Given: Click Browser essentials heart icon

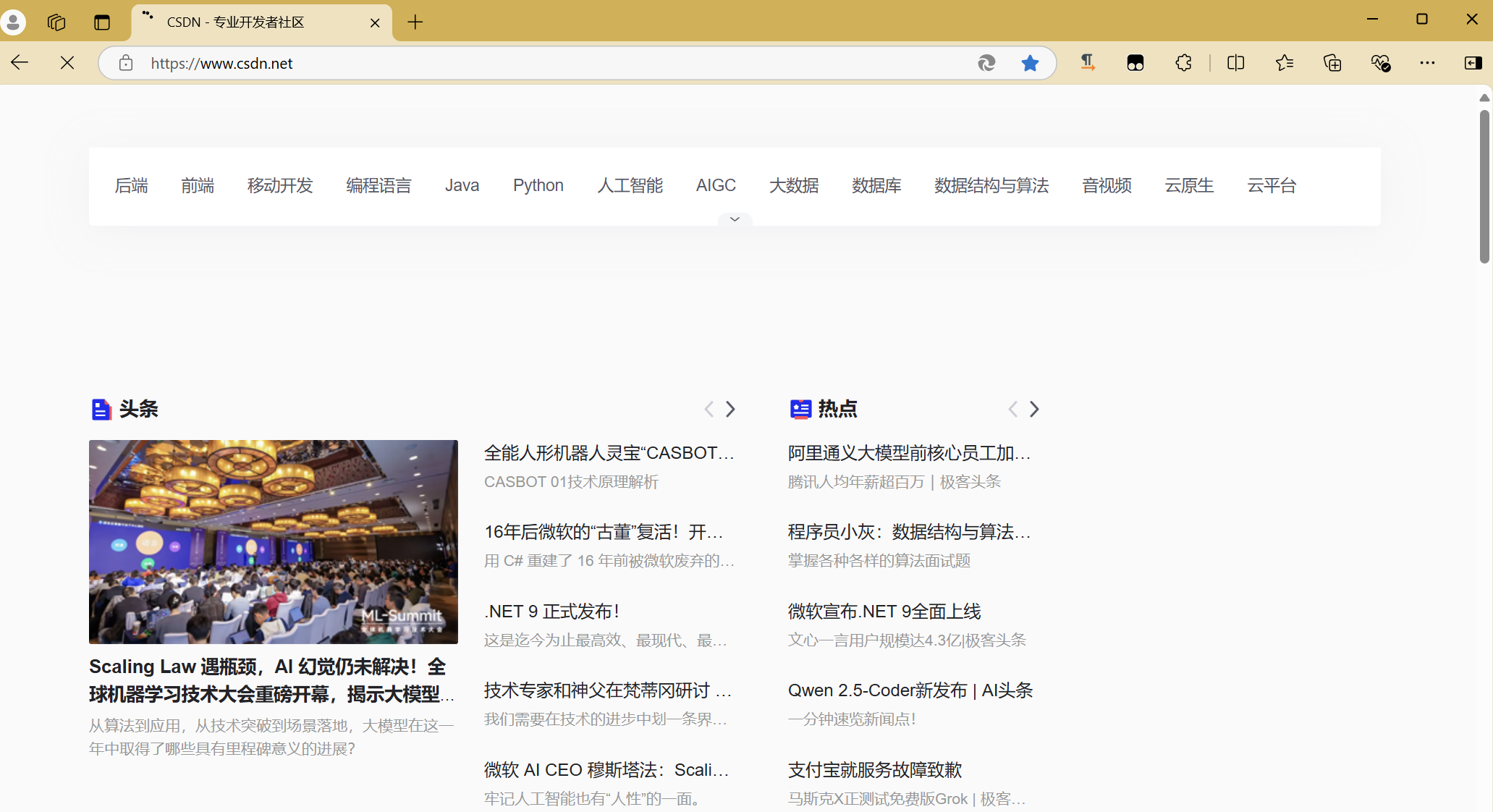Looking at the screenshot, I should [1380, 64].
